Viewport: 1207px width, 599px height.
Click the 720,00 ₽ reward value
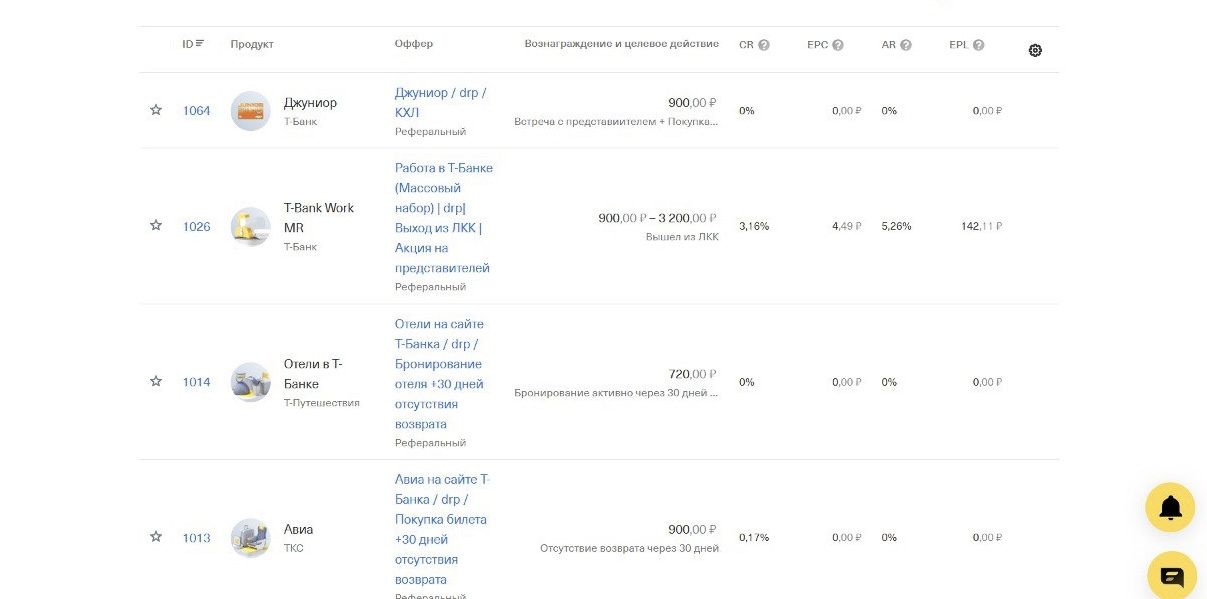tap(692, 374)
